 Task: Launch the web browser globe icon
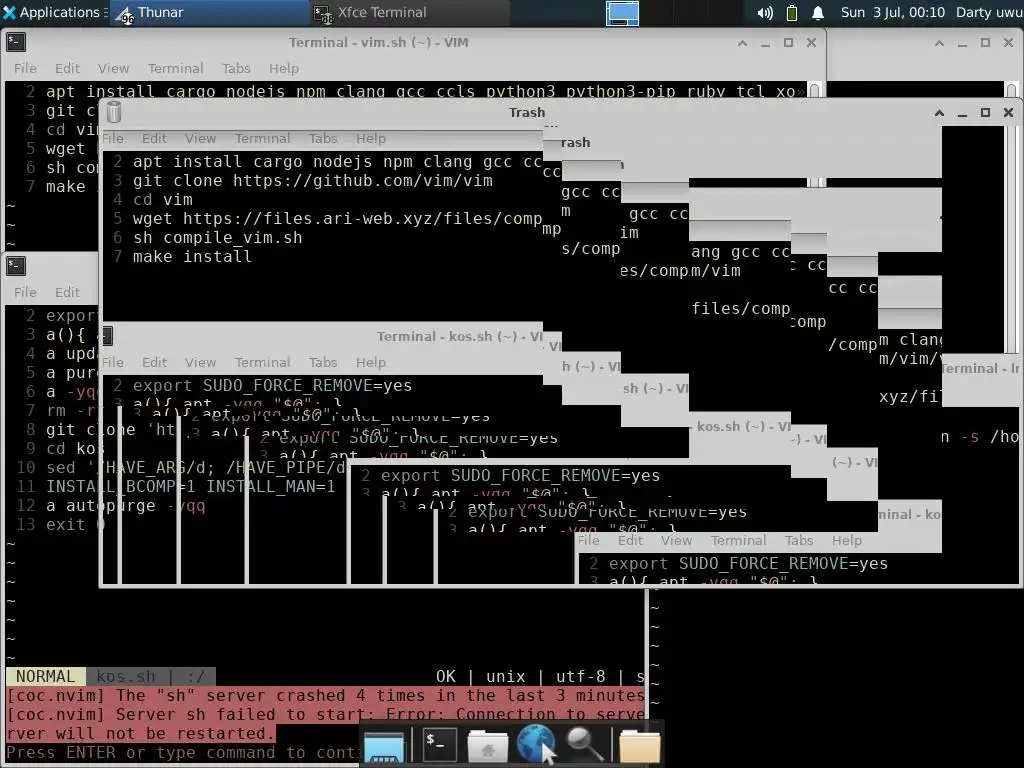click(536, 744)
